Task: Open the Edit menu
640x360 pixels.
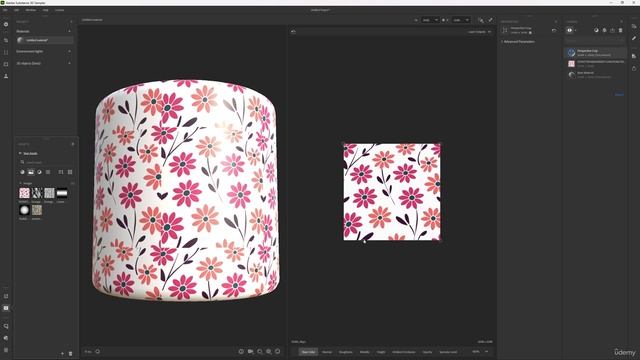Action: point(16,10)
